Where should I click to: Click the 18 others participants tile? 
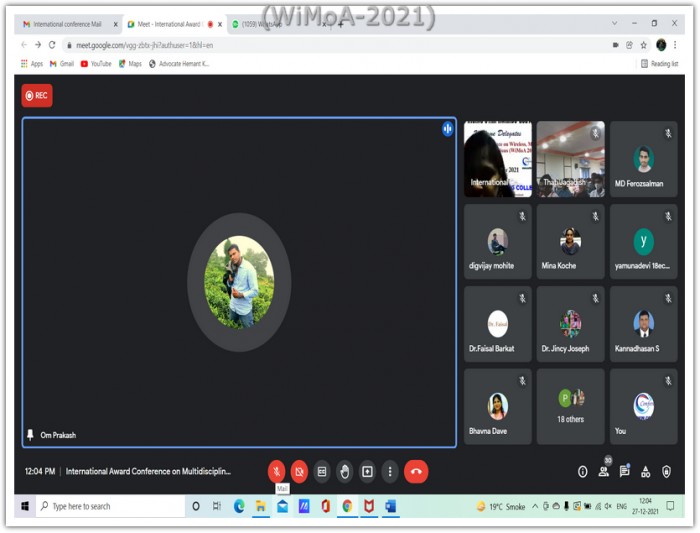pos(571,406)
